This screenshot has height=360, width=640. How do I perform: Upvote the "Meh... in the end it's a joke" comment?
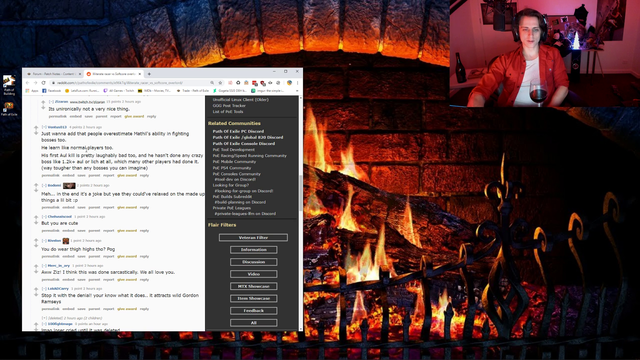coord(36,186)
